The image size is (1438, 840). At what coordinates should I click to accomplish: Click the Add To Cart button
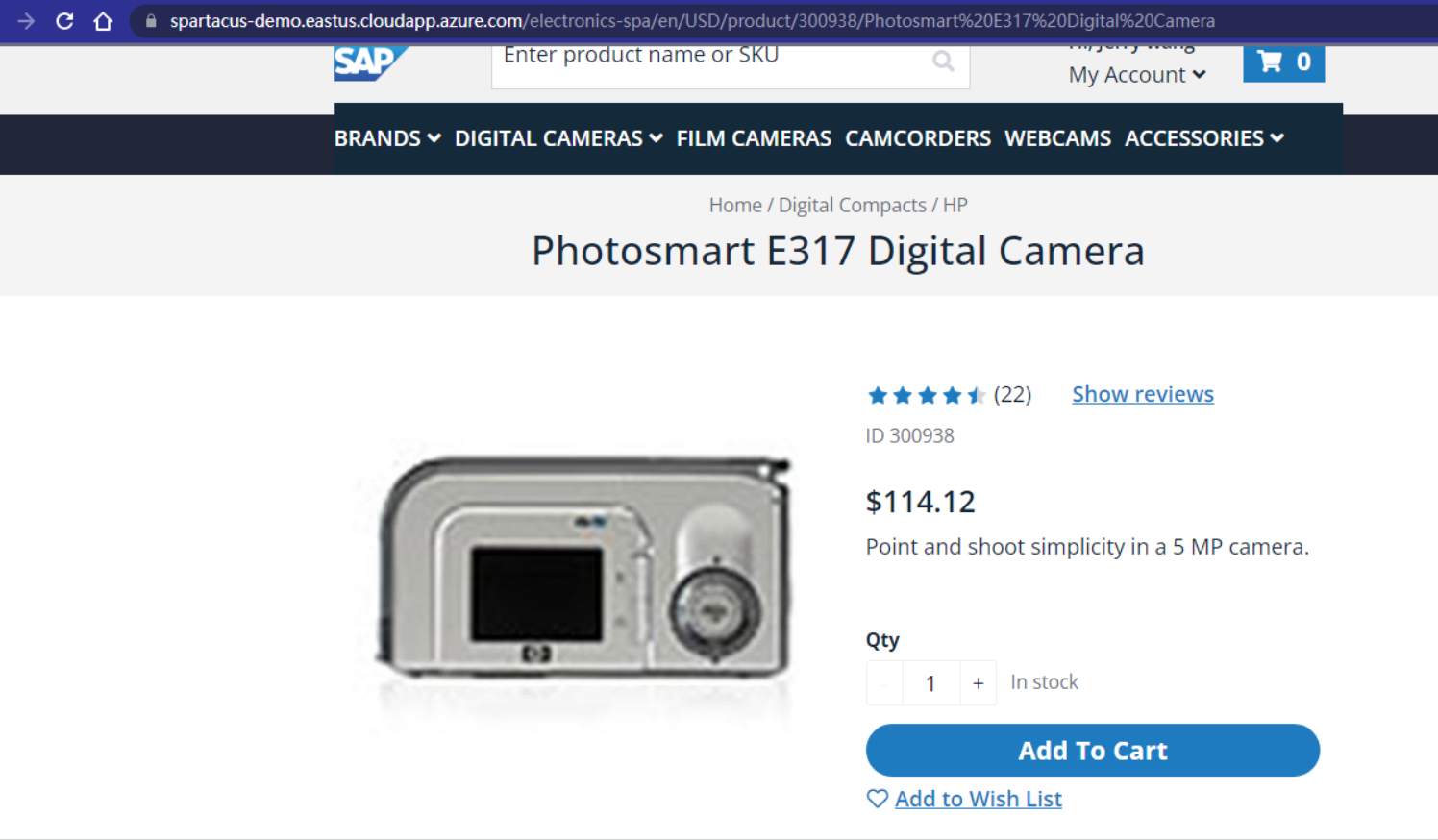click(x=1092, y=750)
